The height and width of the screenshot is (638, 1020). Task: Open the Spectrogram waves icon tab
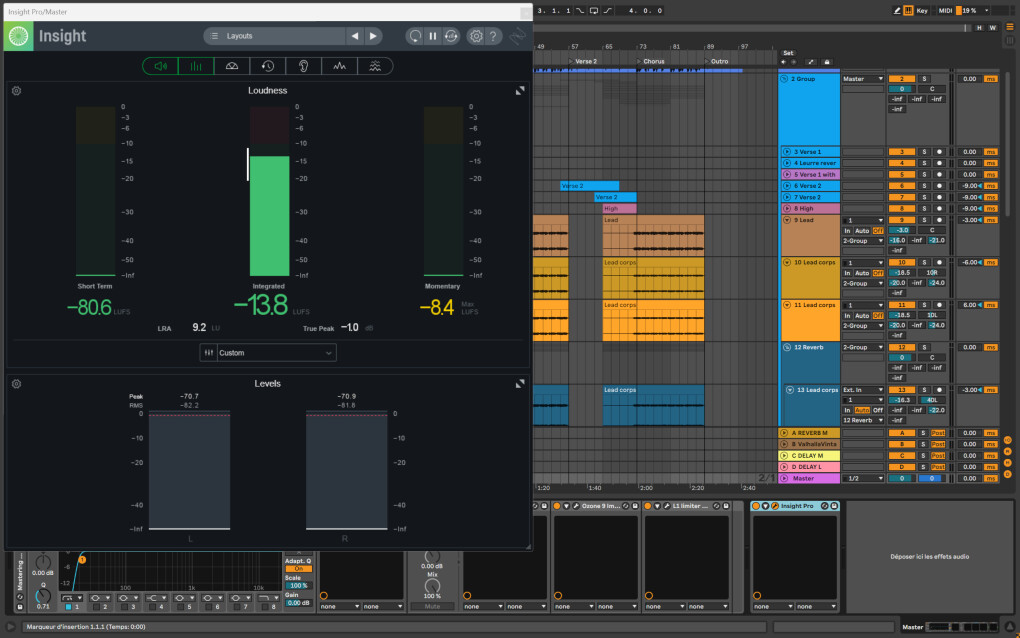375,66
